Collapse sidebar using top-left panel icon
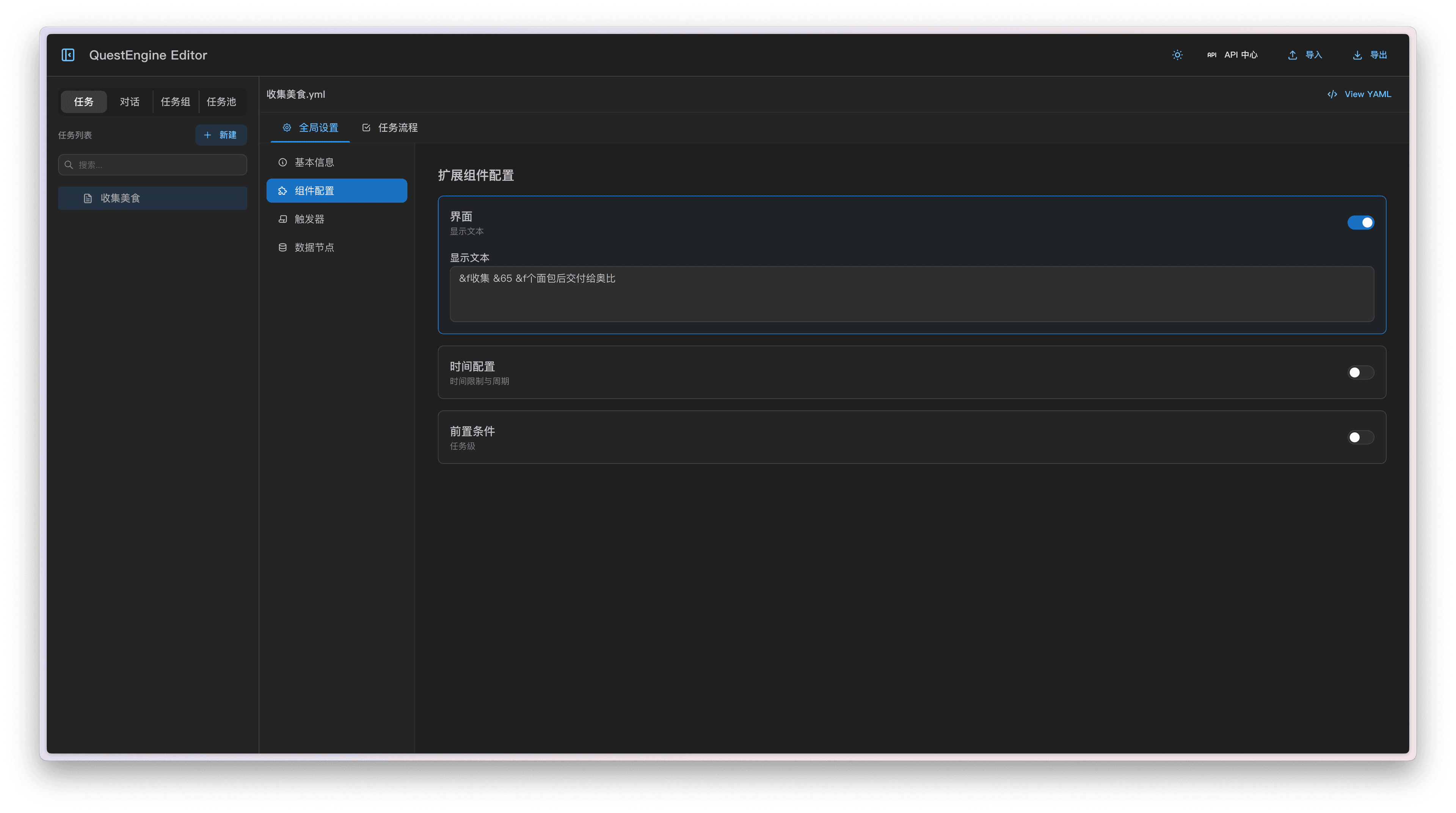The height and width of the screenshot is (813, 1456). (x=68, y=55)
